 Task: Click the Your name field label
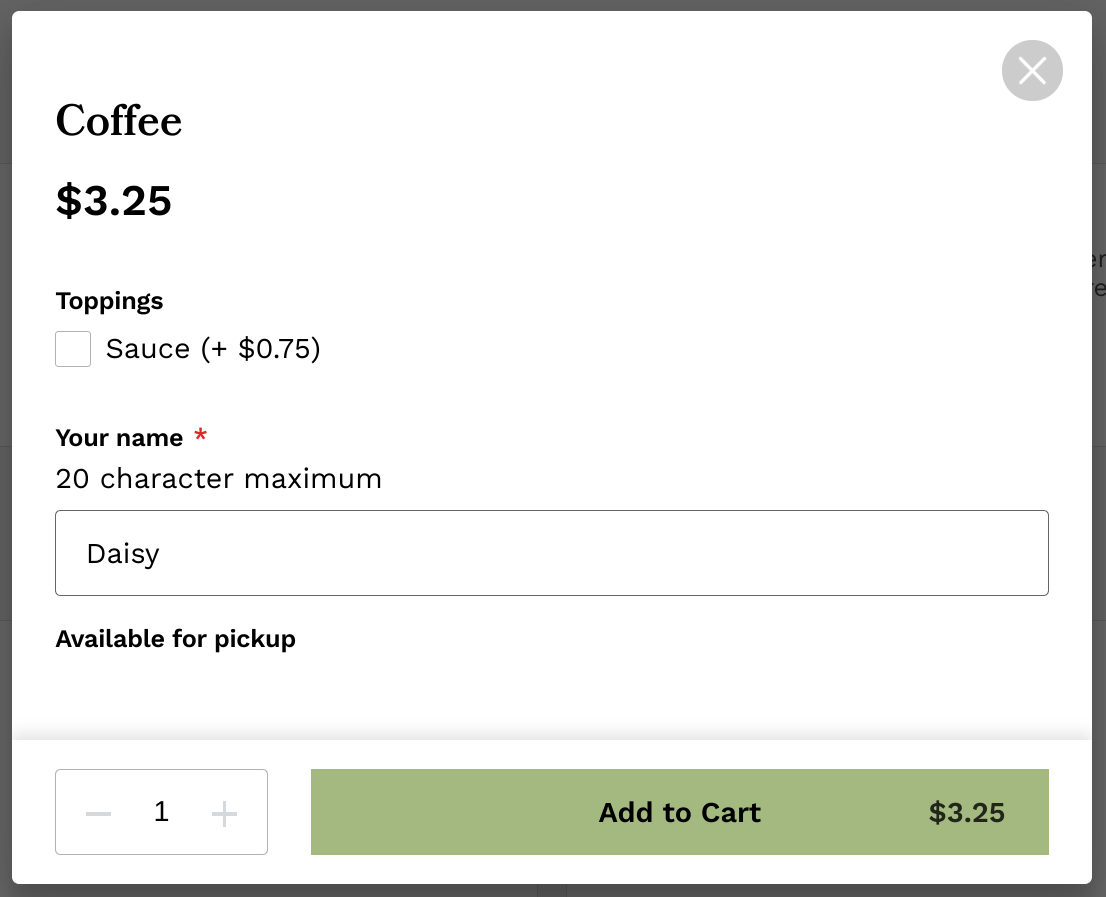tap(119, 438)
